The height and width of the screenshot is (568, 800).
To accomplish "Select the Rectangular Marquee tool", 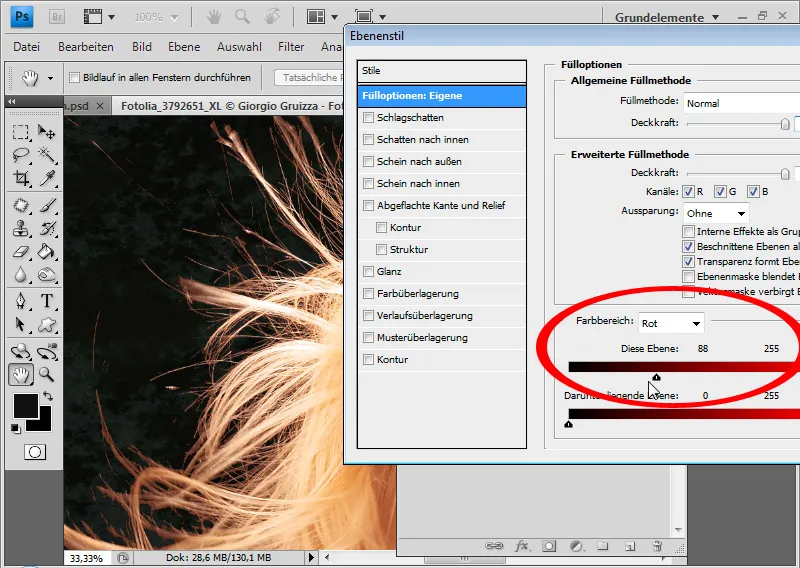I will [20, 132].
